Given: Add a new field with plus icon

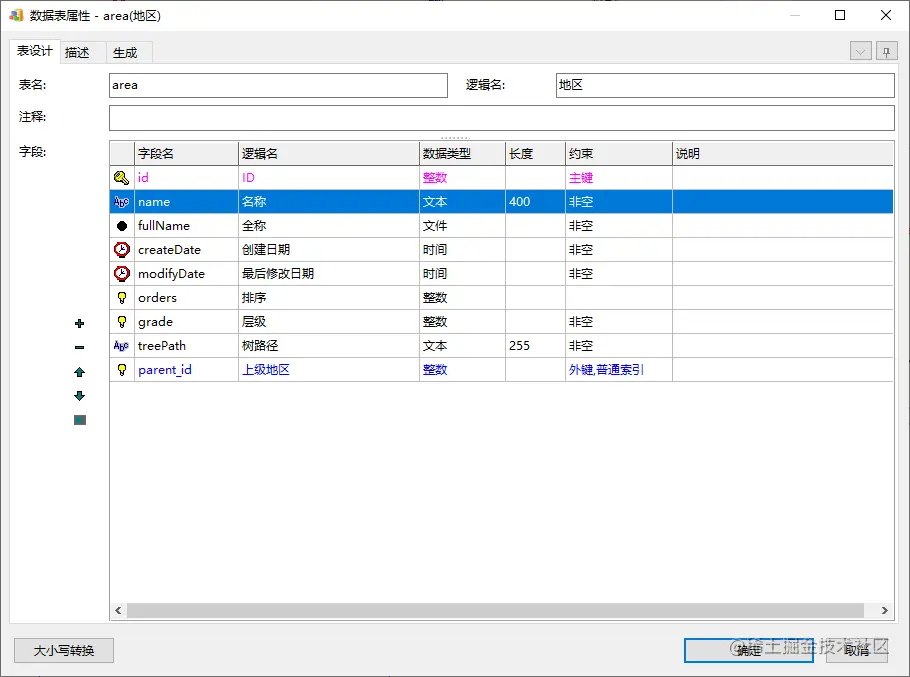Looking at the screenshot, I should 80,323.
